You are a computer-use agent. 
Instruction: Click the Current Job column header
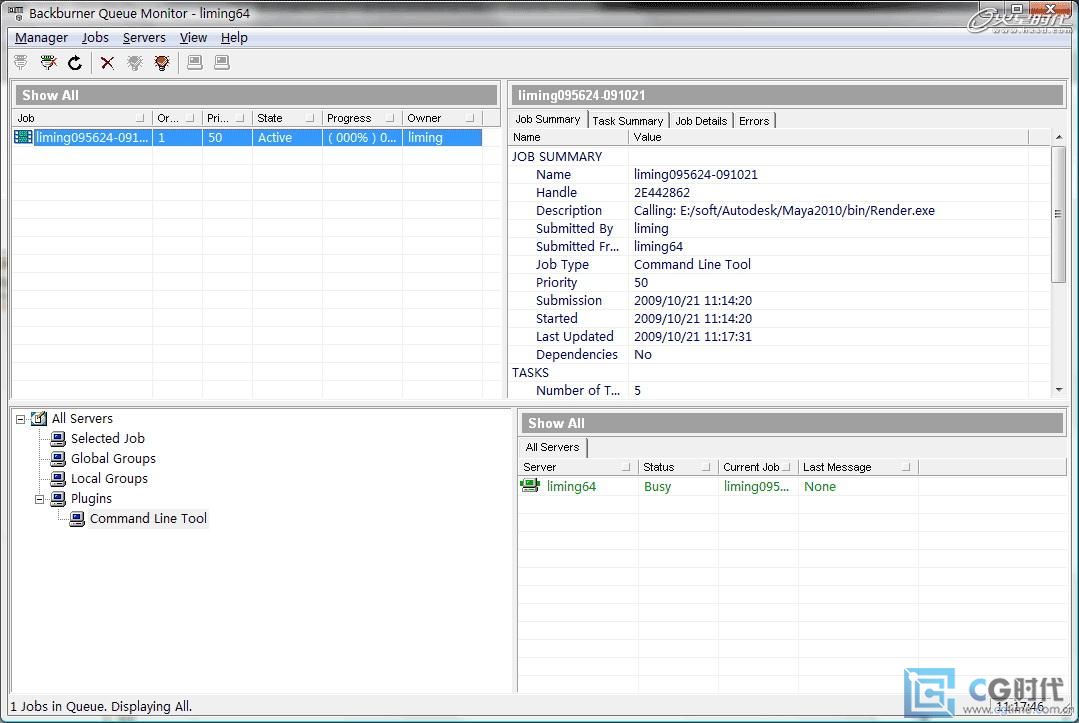coord(758,467)
